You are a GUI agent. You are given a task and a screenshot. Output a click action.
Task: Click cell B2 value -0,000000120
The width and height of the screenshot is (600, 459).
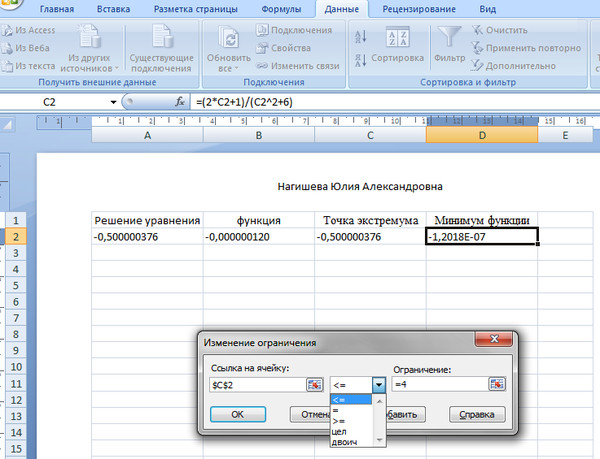click(x=259, y=237)
